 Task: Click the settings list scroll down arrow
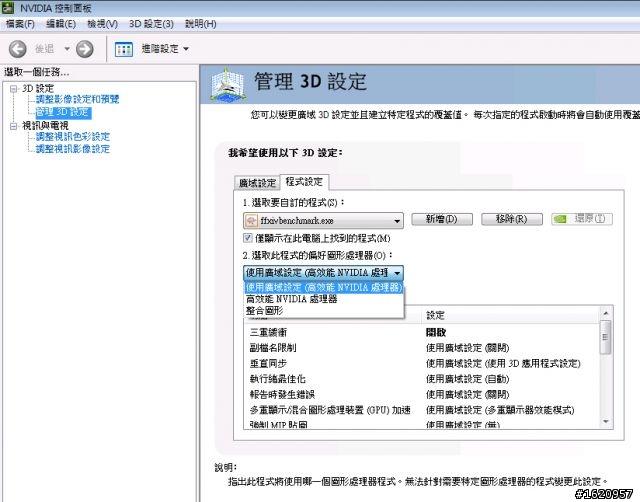606,422
